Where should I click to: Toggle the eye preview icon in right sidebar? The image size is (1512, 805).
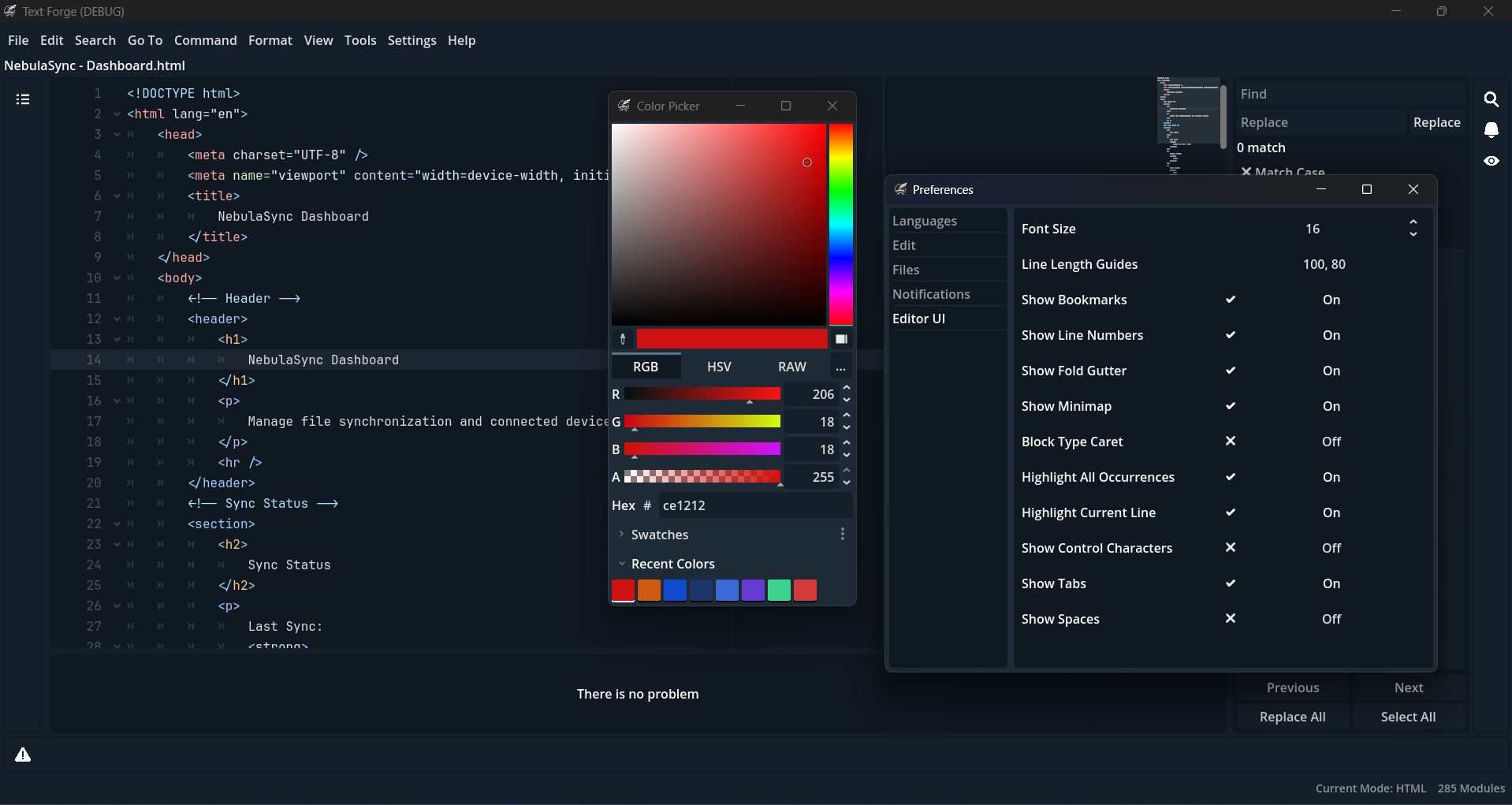click(x=1491, y=161)
